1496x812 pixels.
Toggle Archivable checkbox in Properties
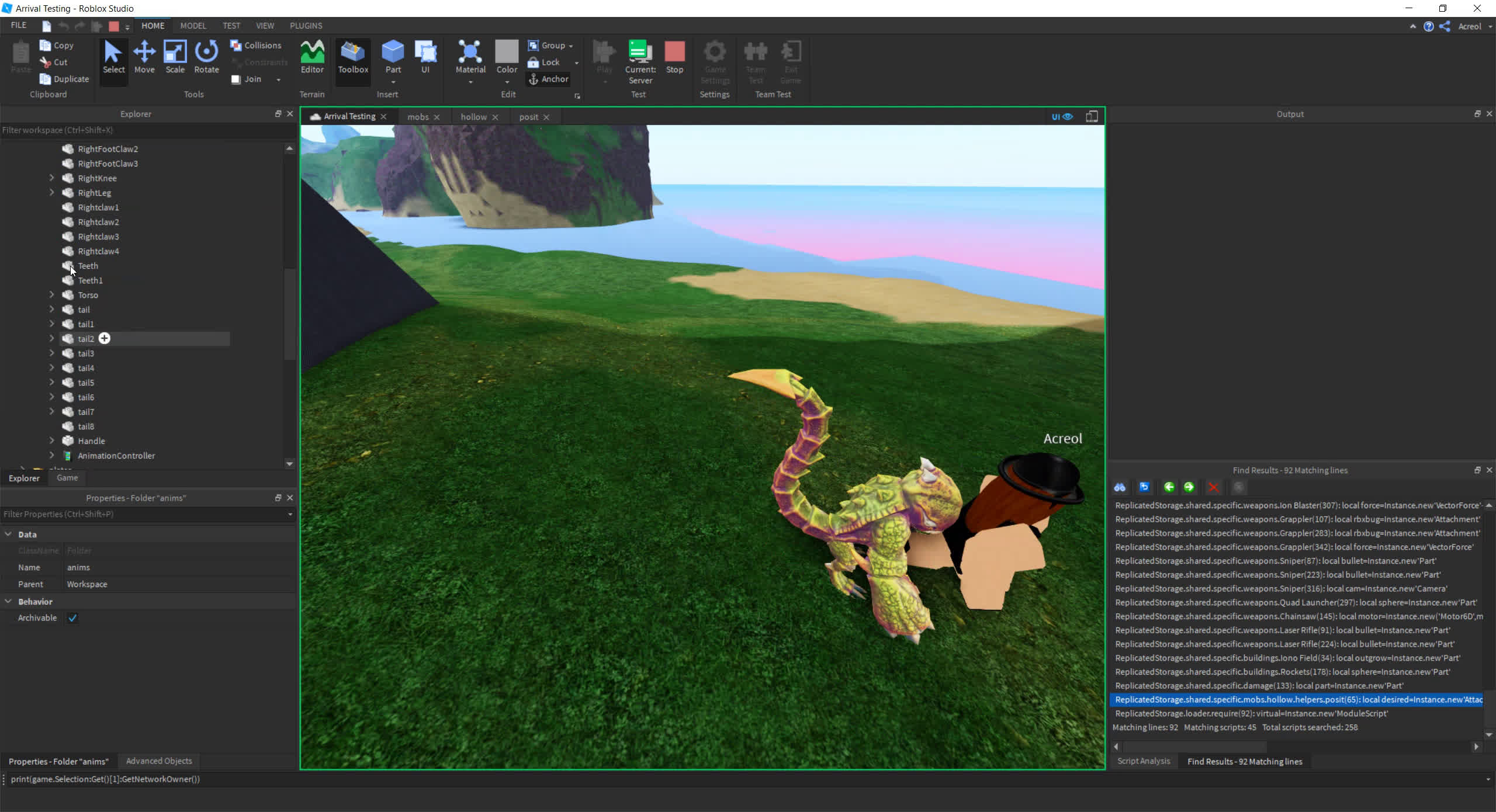point(72,617)
